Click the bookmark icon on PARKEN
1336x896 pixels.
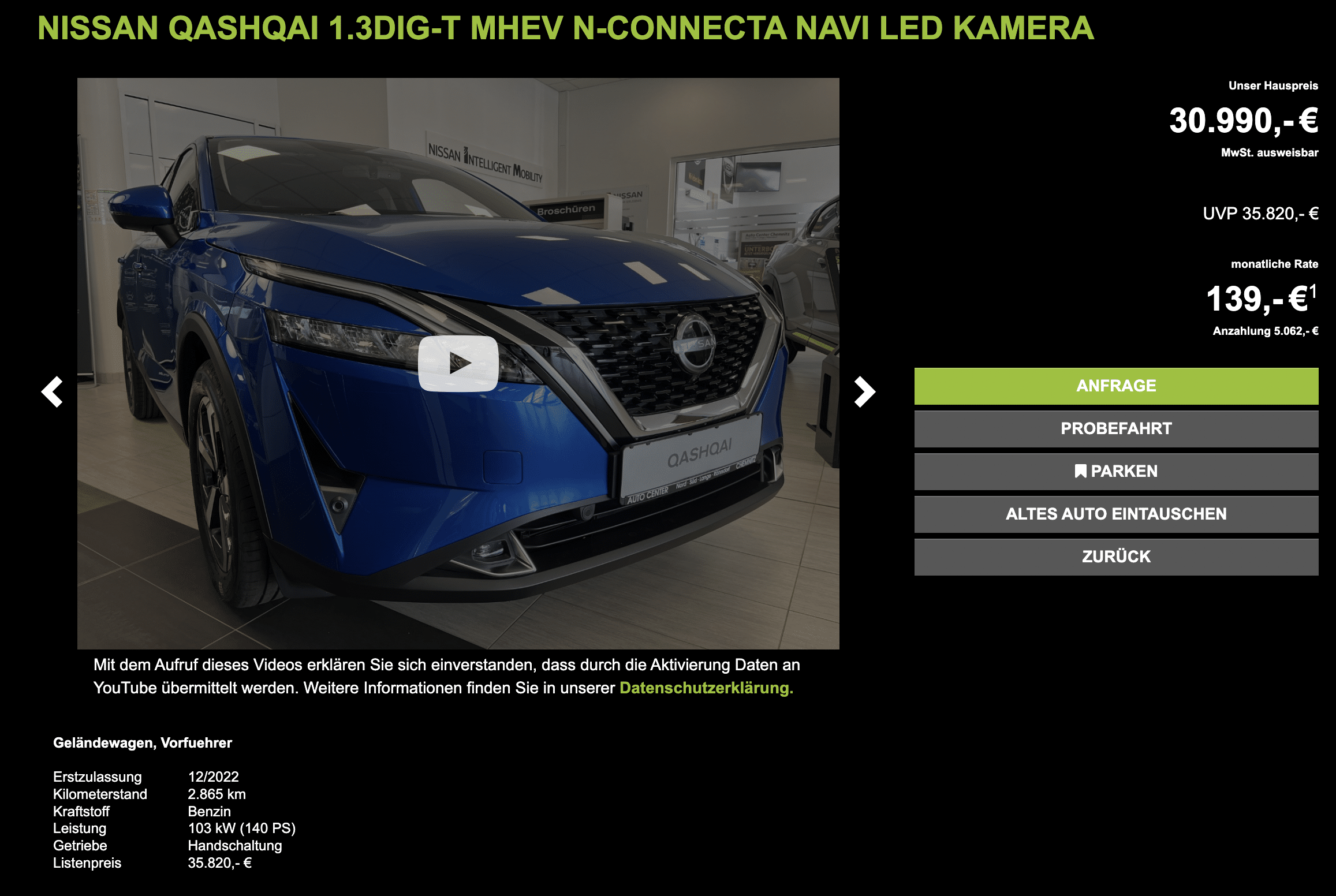point(1080,471)
